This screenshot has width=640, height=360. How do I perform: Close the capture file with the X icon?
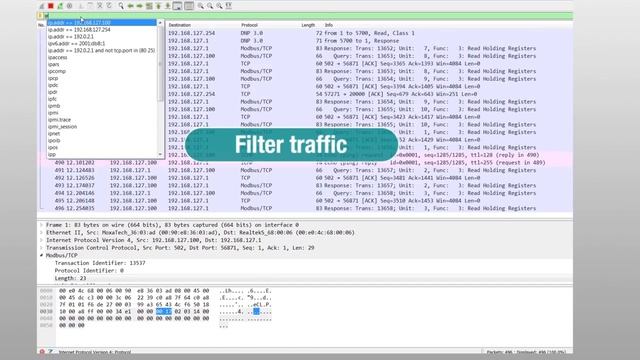pyautogui.click(x=100, y=6)
